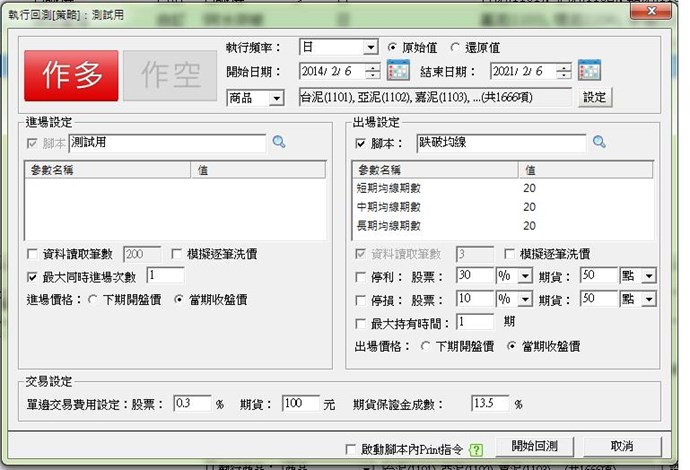This screenshot has height=470, width=690.
Task: Click the 單邊交易費用 stock fee input field
Action: coord(191,404)
